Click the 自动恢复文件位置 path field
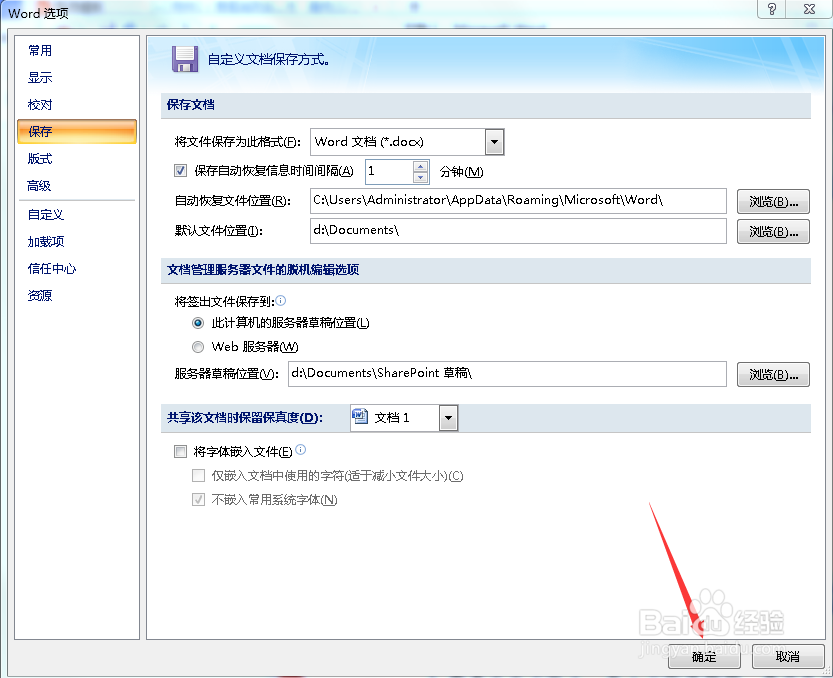 click(518, 201)
